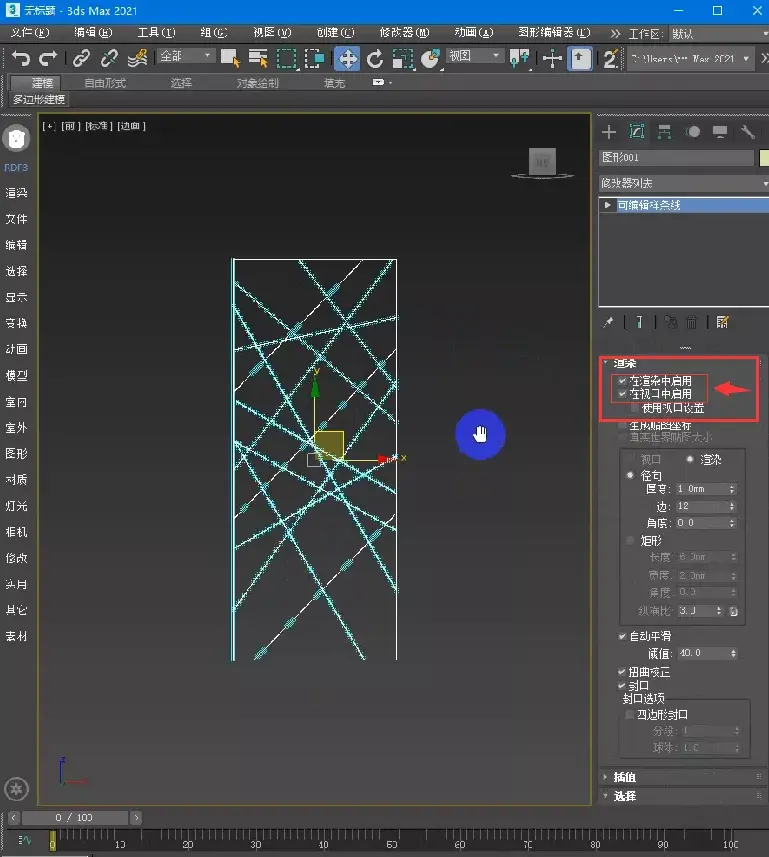769x857 pixels.
Task: Click the Pin Stack icon
Action: (609, 322)
